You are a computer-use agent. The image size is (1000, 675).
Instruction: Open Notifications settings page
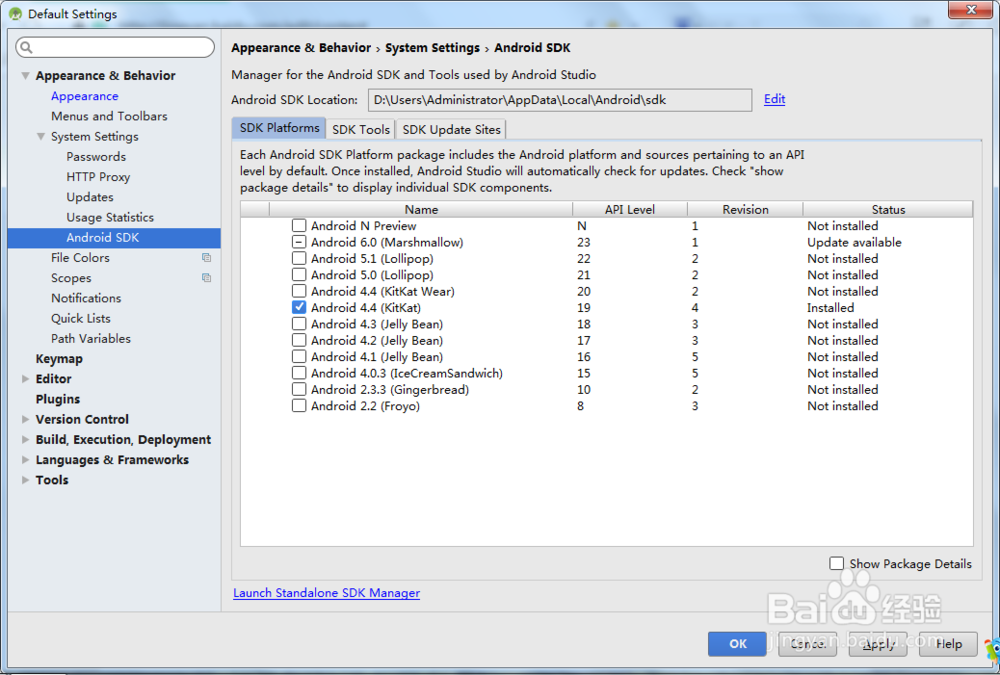[x=86, y=298]
